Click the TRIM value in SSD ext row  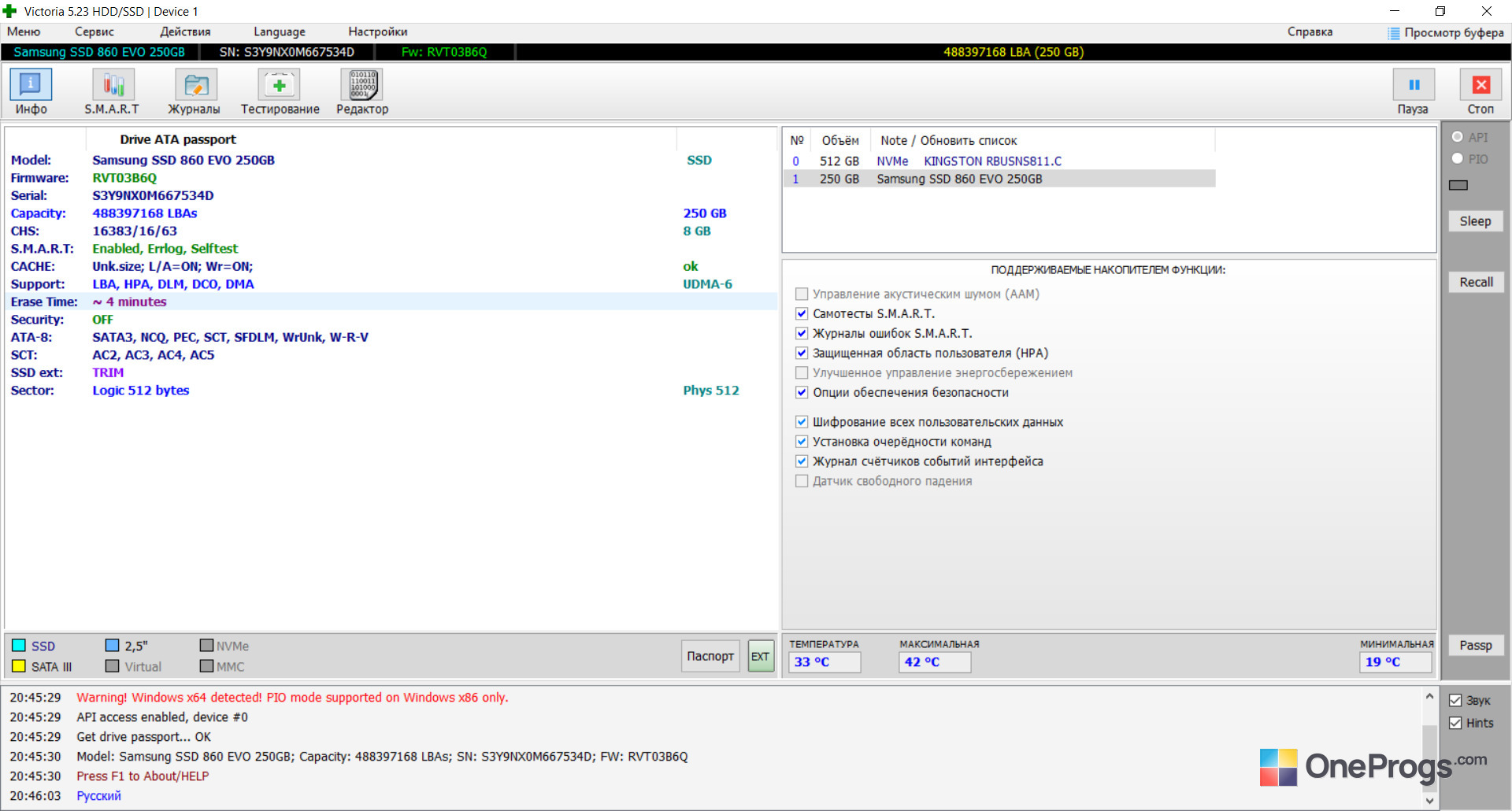(108, 372)
